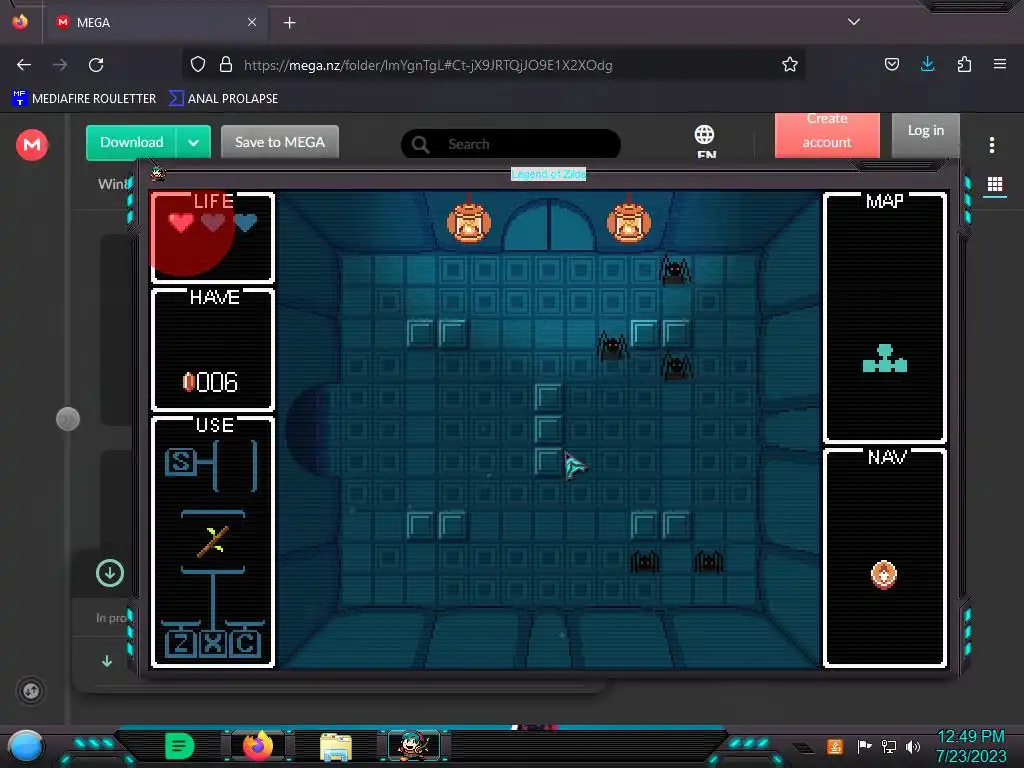Click the right orange lantern in game
The width and height of the screenshot is (1024, 768).
tap(629, 223)
